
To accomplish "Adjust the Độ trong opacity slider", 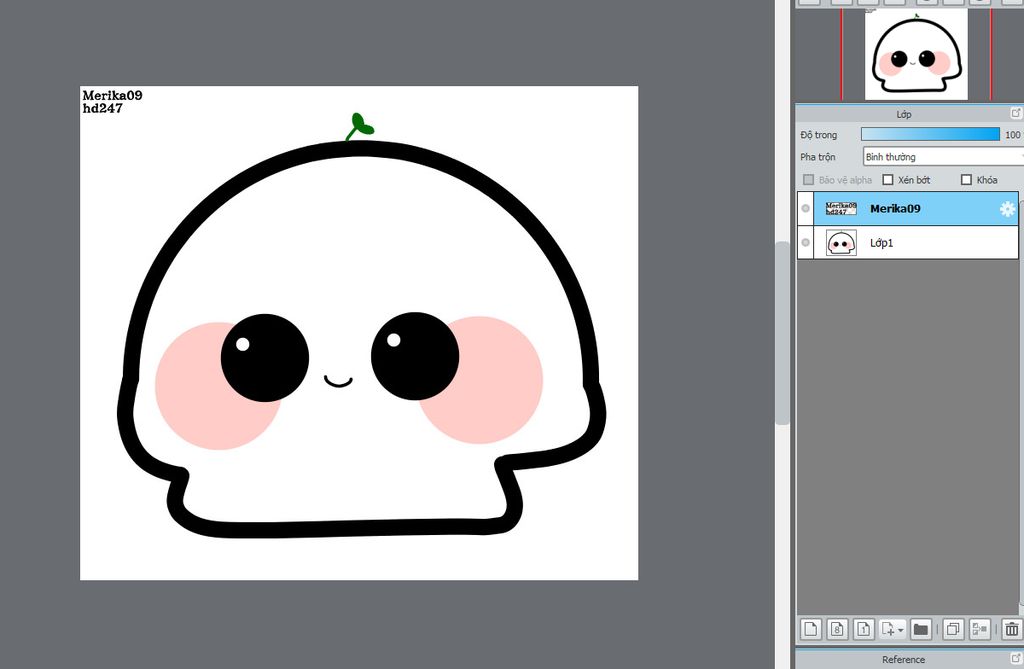I will 930,135.
